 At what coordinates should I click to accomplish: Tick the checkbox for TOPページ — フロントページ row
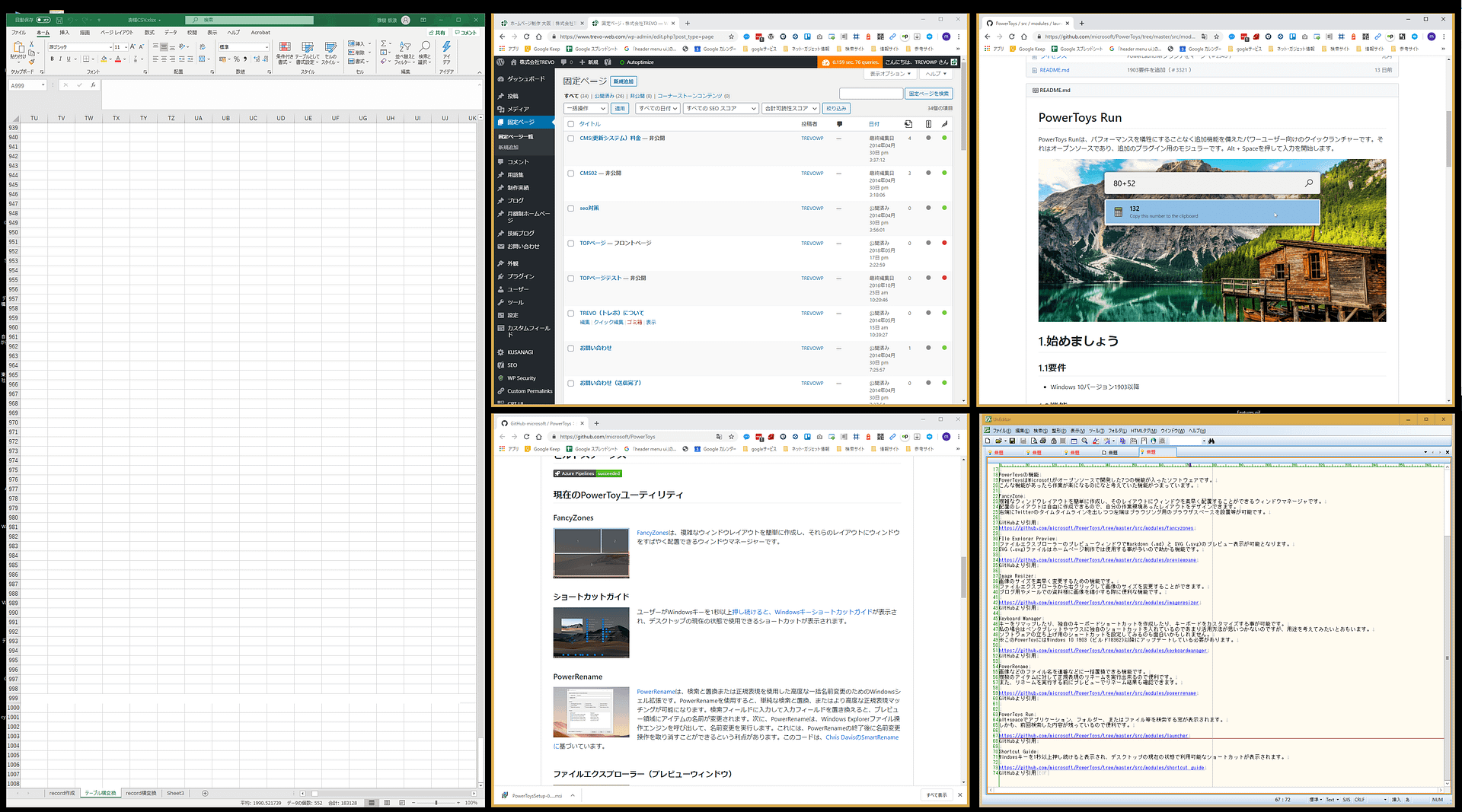point(571,244)
